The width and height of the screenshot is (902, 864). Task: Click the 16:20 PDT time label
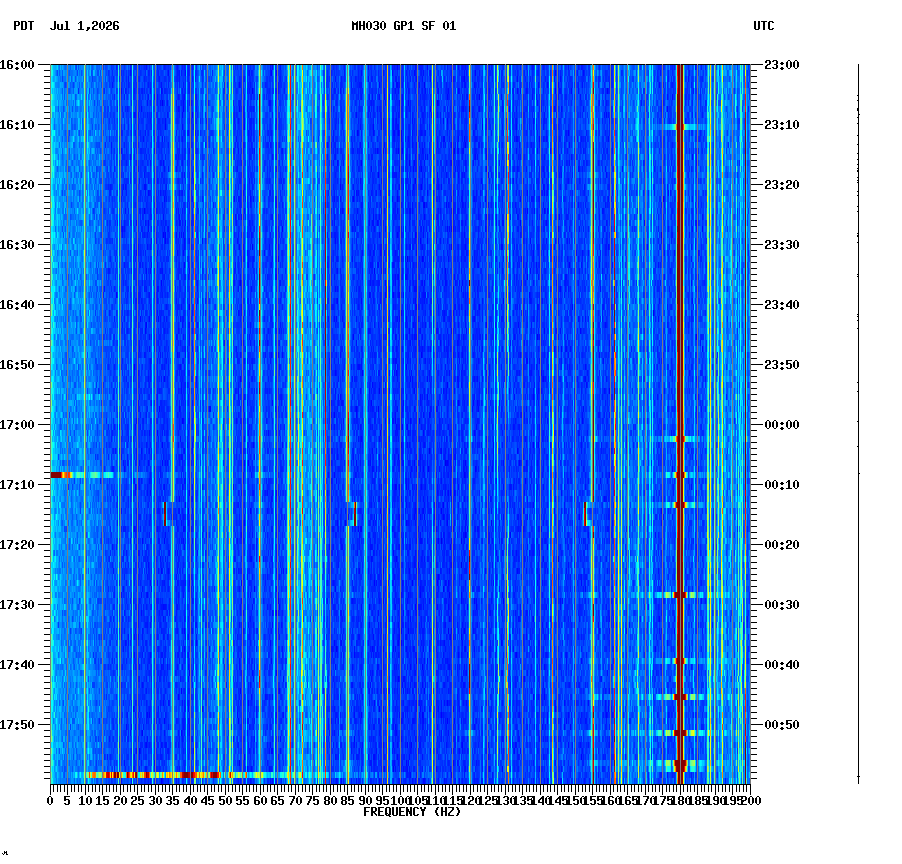click(x=17, y=185)
